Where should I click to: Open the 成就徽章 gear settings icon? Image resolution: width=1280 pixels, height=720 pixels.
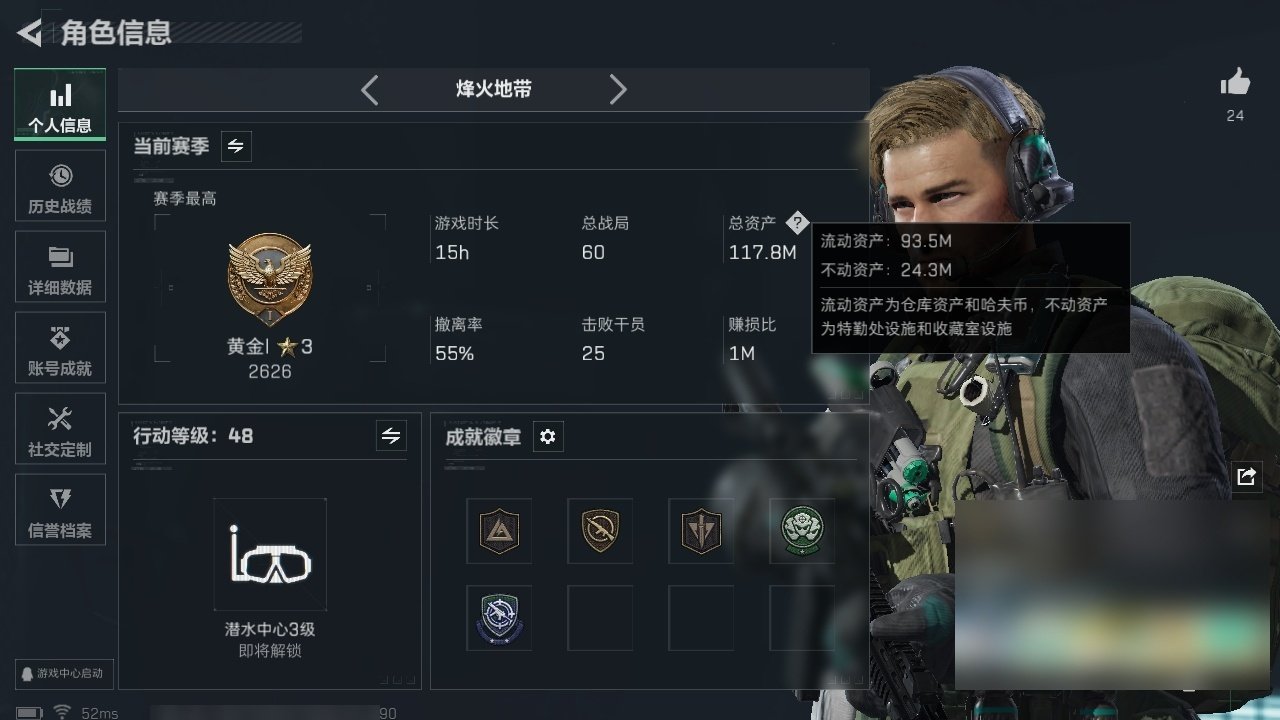tap(547, 437)
